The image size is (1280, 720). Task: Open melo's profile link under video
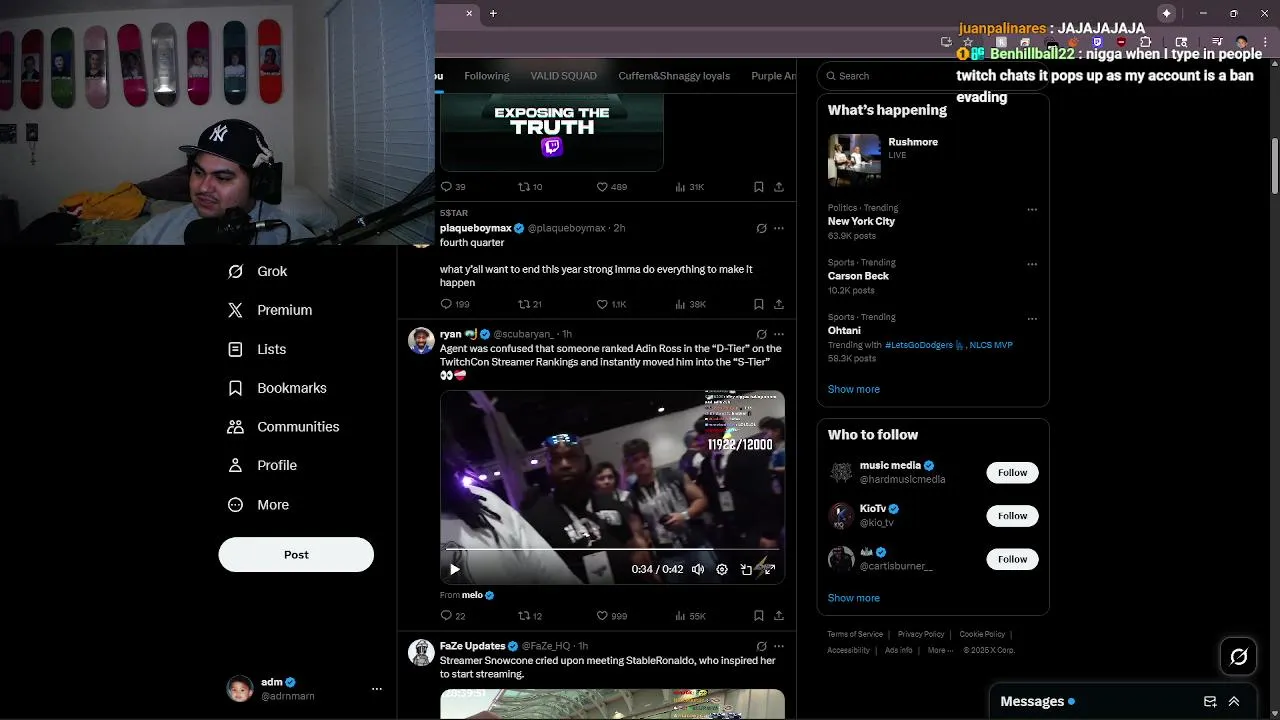click(478, 595)
